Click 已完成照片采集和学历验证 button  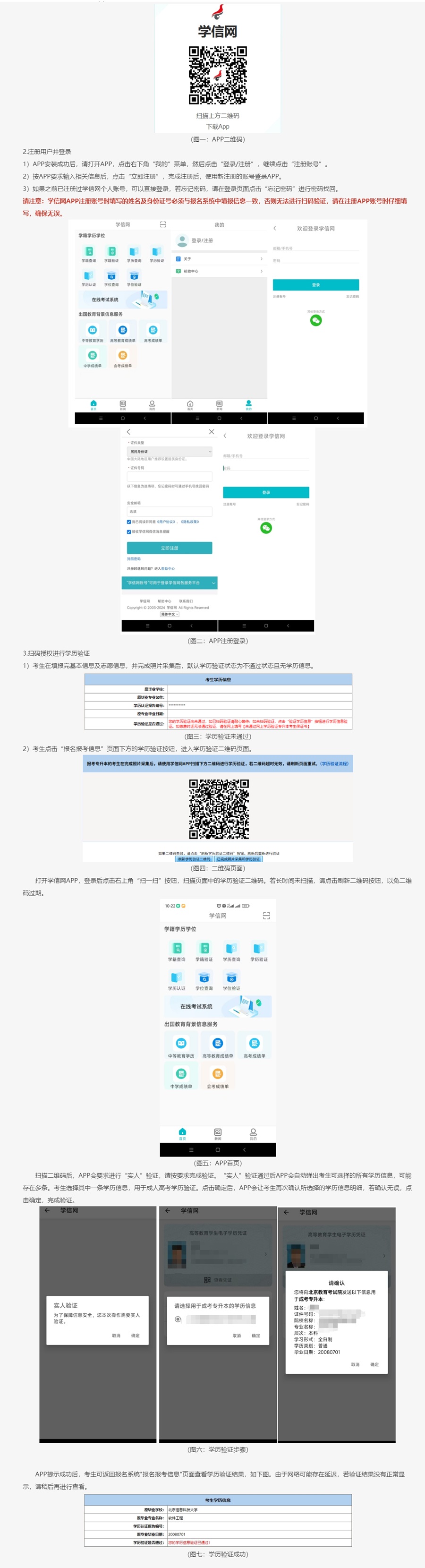coord(238,859)
